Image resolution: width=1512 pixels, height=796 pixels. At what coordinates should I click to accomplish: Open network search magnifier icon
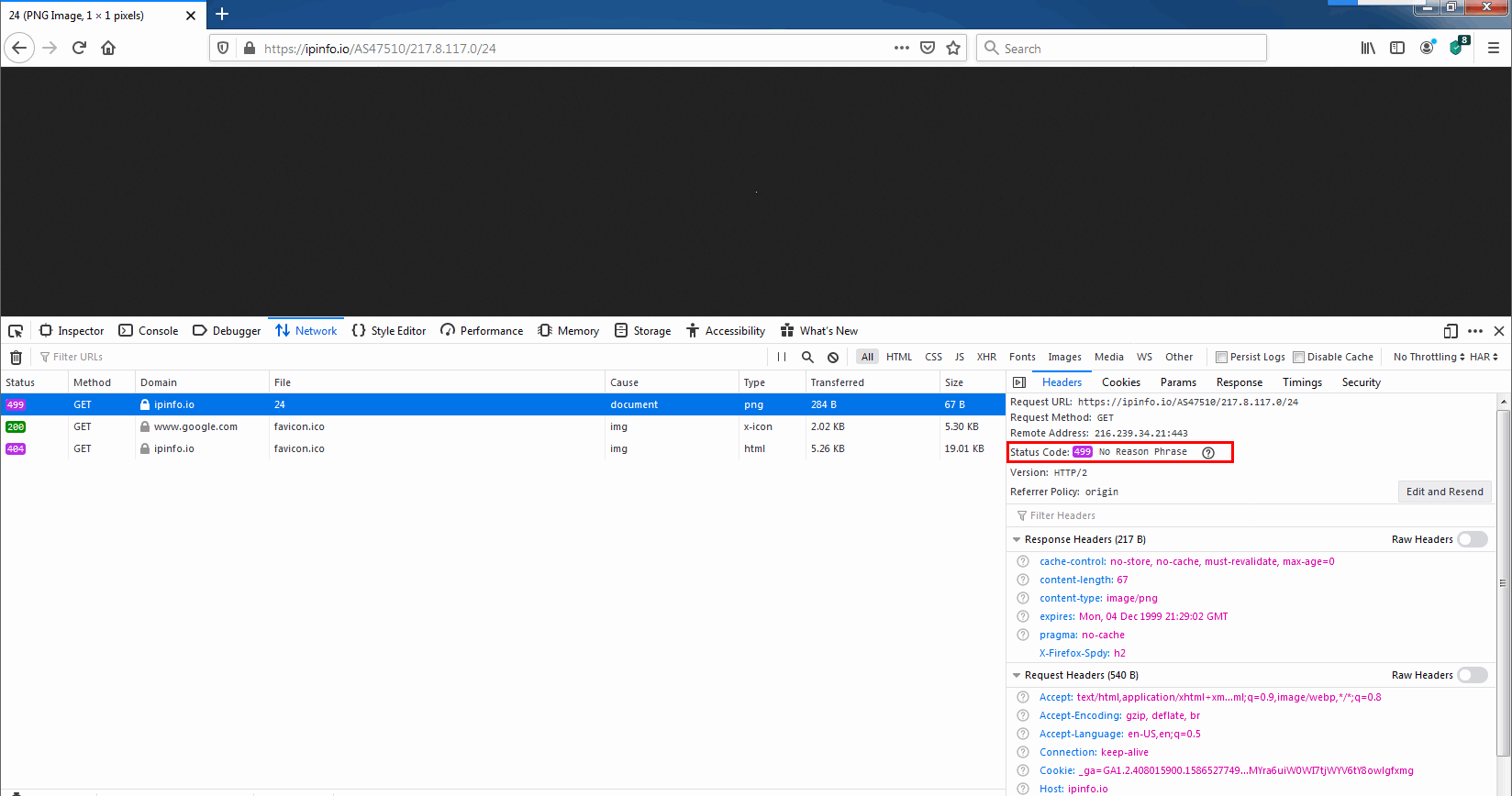pos(807,358)
